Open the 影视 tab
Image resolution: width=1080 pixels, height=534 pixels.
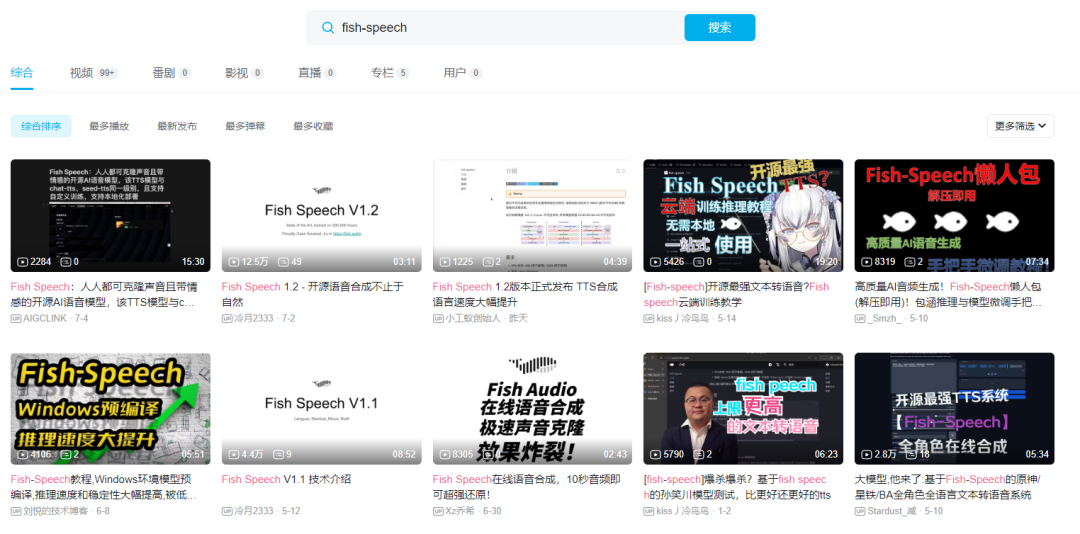tap(244, 73)
